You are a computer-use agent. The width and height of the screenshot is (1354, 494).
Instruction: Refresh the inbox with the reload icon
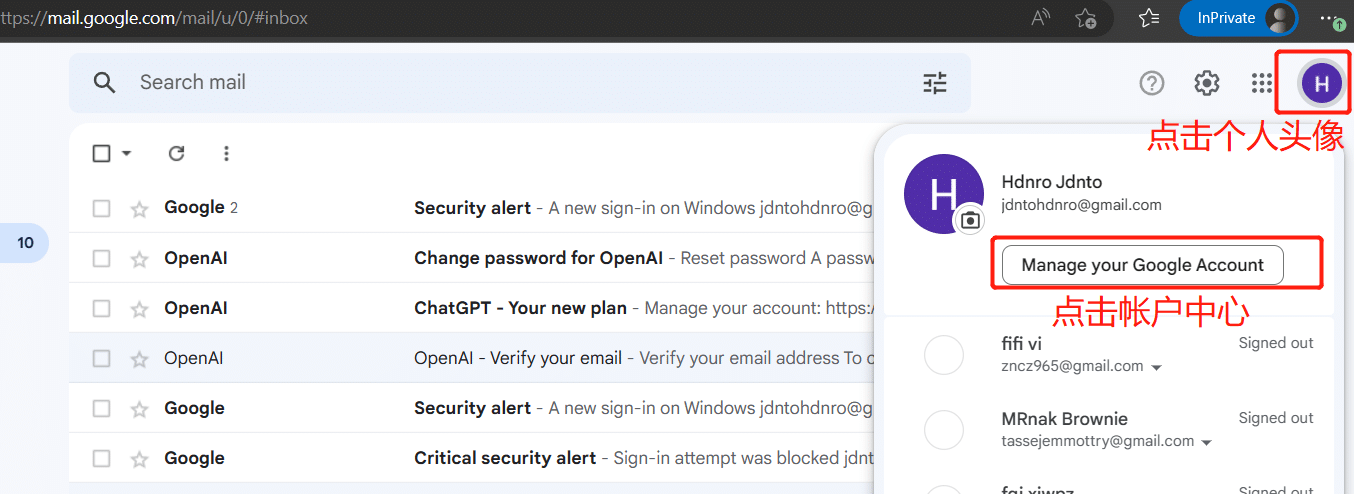pyautogui.click(x=177, y=153)
